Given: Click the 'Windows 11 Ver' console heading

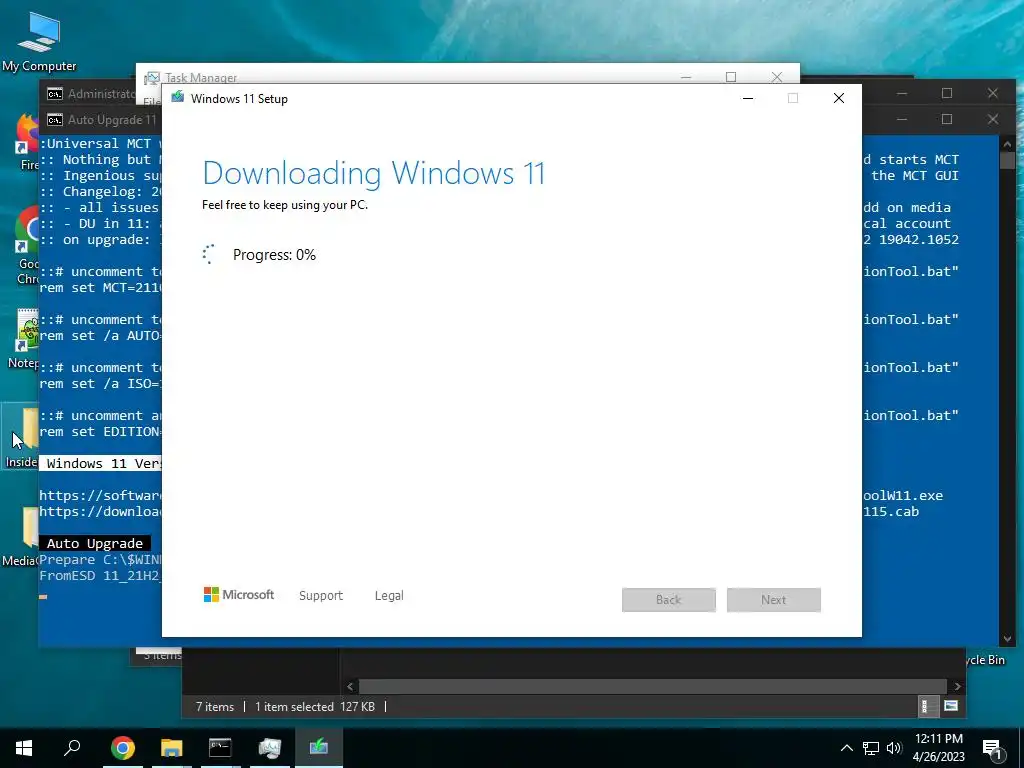Looking at the screenshot, I should click(x=103, y=464).
